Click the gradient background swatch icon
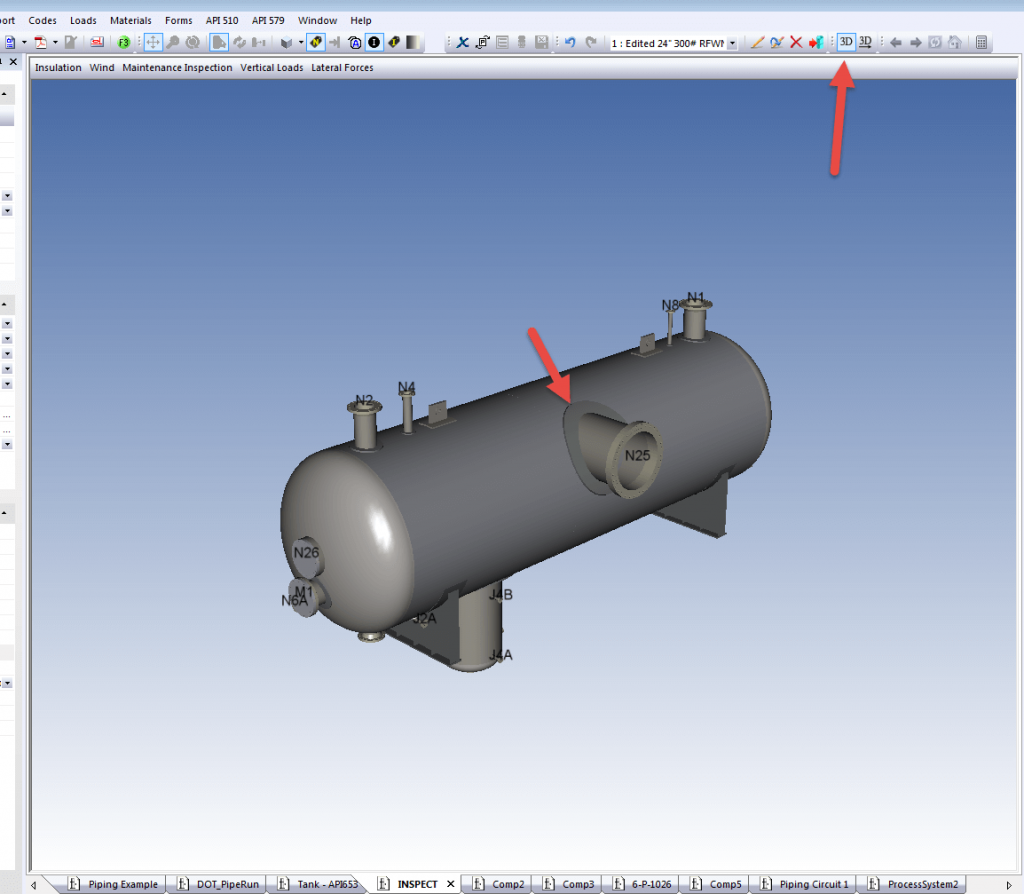Viewport: 1024px width, 894px height. pos(413,43)
